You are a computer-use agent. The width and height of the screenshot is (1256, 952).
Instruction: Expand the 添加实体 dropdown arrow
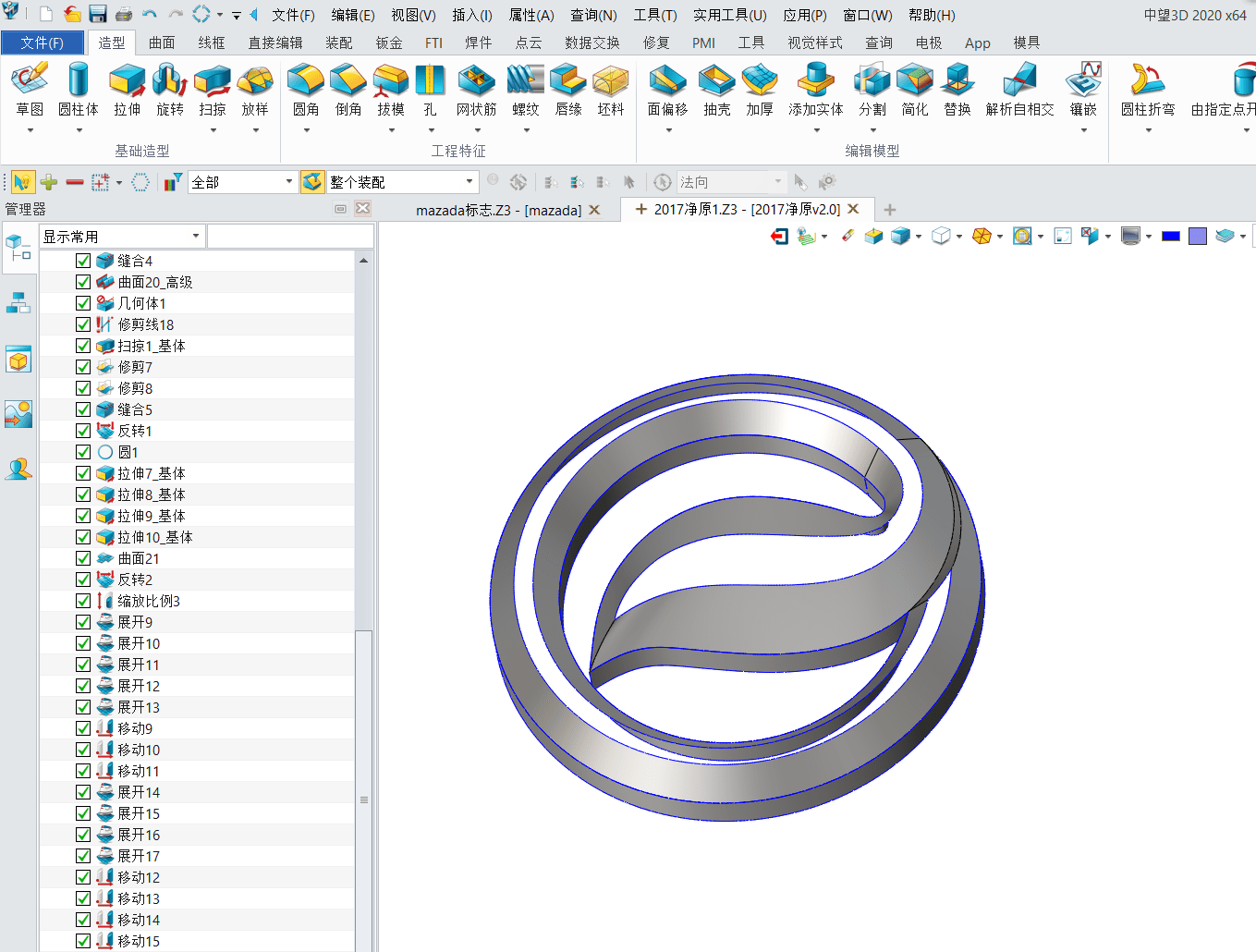[816, 130]
